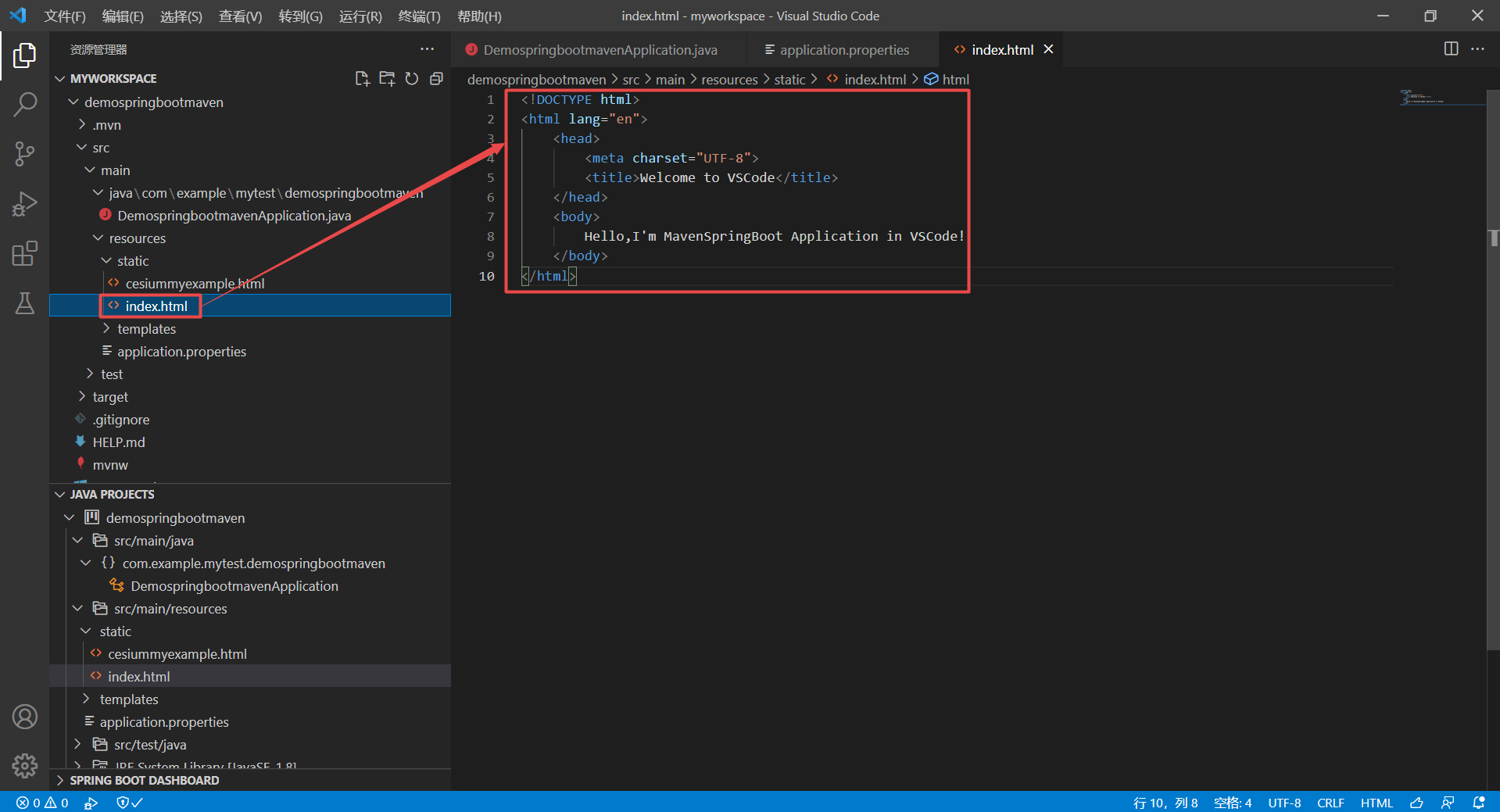Open the Testing flask view
Screen dimensions: 1500x812
[x=24, y=303]
